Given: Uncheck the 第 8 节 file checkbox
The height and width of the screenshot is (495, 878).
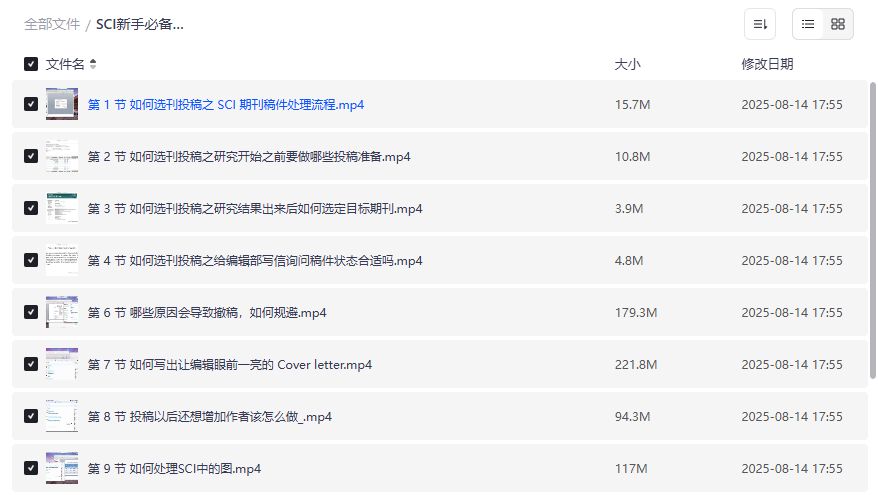Looking at the screenshot, I should point(31,417).
